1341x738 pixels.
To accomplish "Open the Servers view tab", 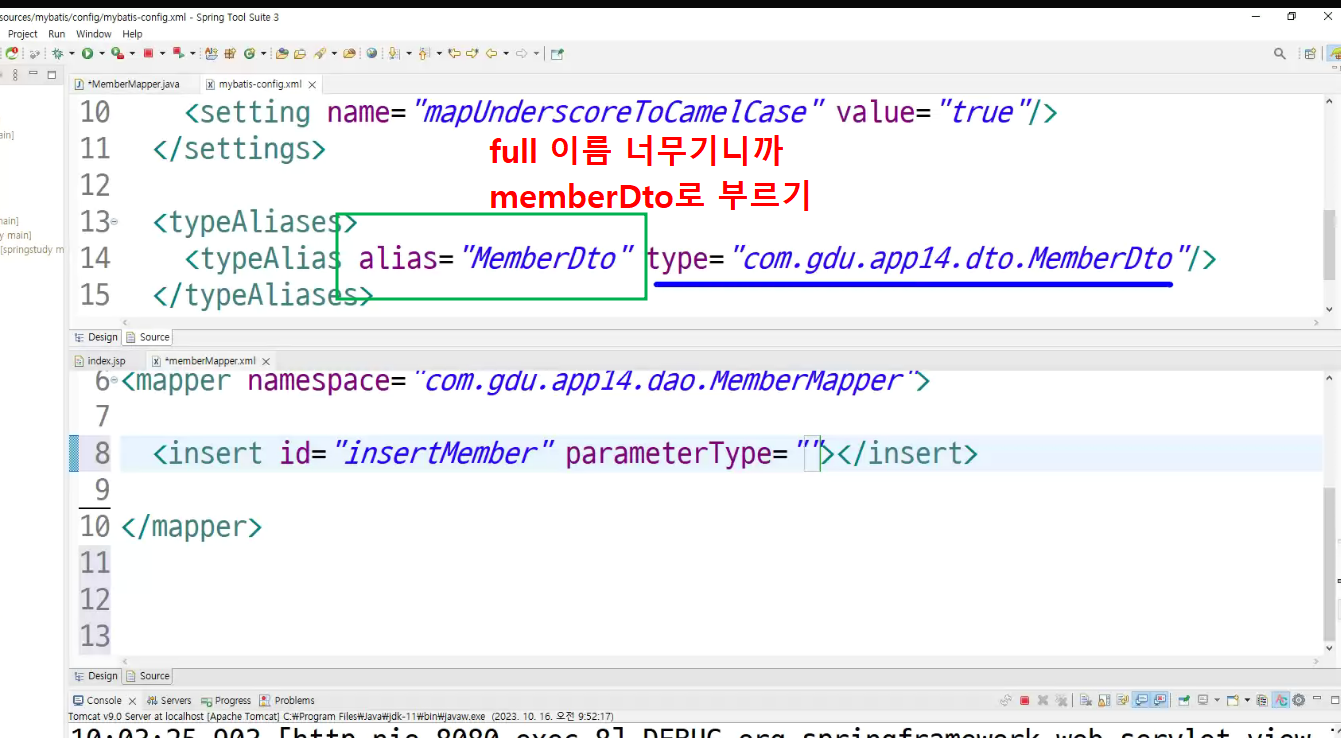I will tap(169, 700).
